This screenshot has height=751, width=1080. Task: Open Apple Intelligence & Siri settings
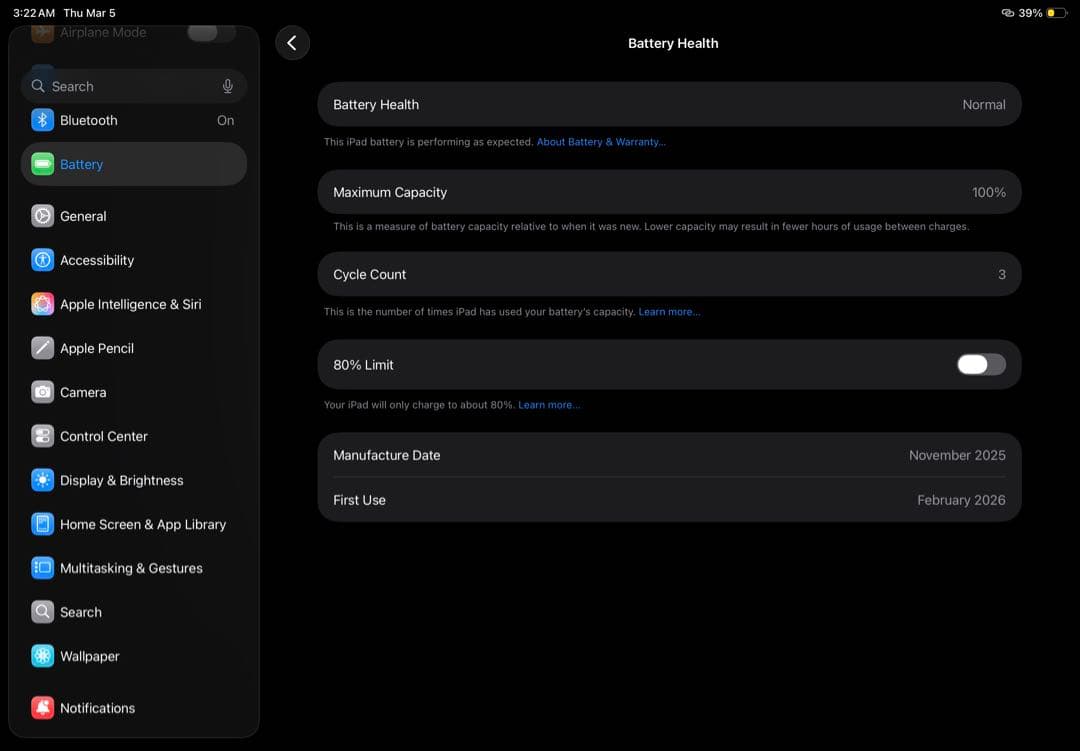[134, 304]
